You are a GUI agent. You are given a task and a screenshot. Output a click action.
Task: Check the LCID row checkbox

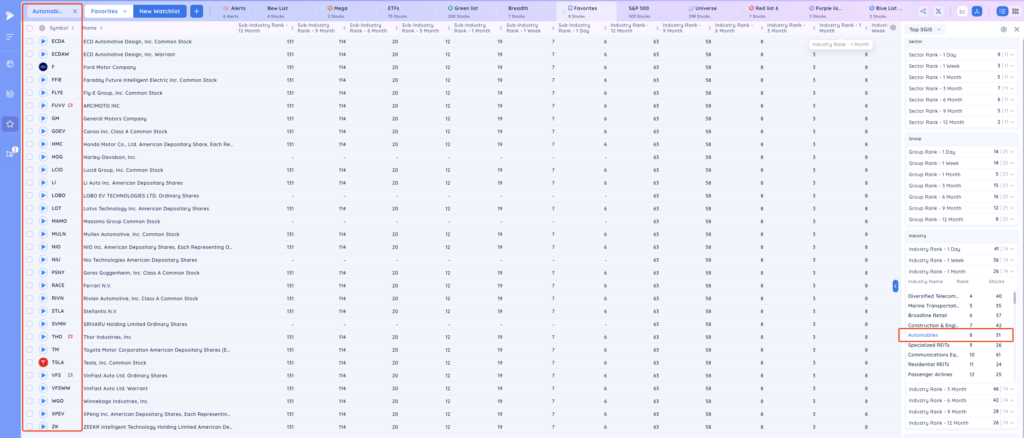29,170
